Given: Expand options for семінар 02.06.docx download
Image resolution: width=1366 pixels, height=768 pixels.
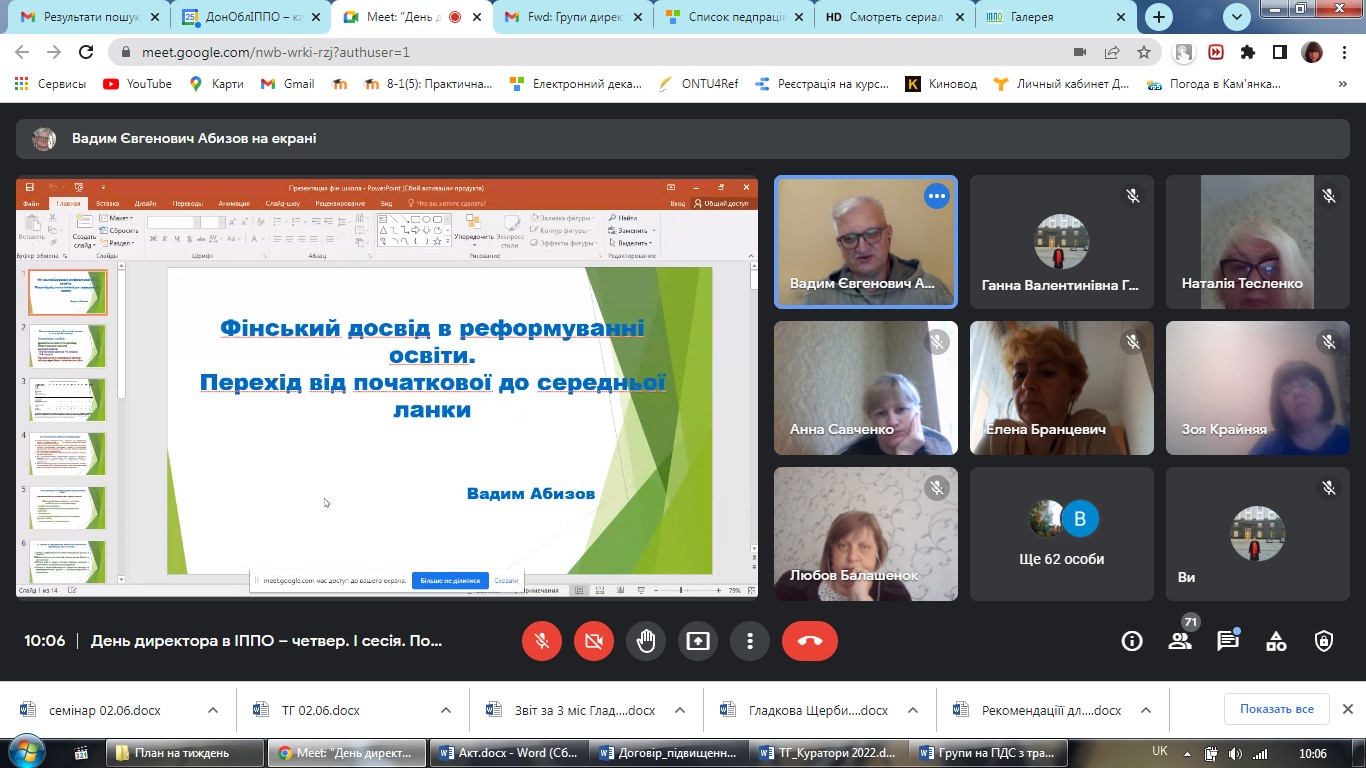Looking at the screenshot, I should [x=213, y=710].
